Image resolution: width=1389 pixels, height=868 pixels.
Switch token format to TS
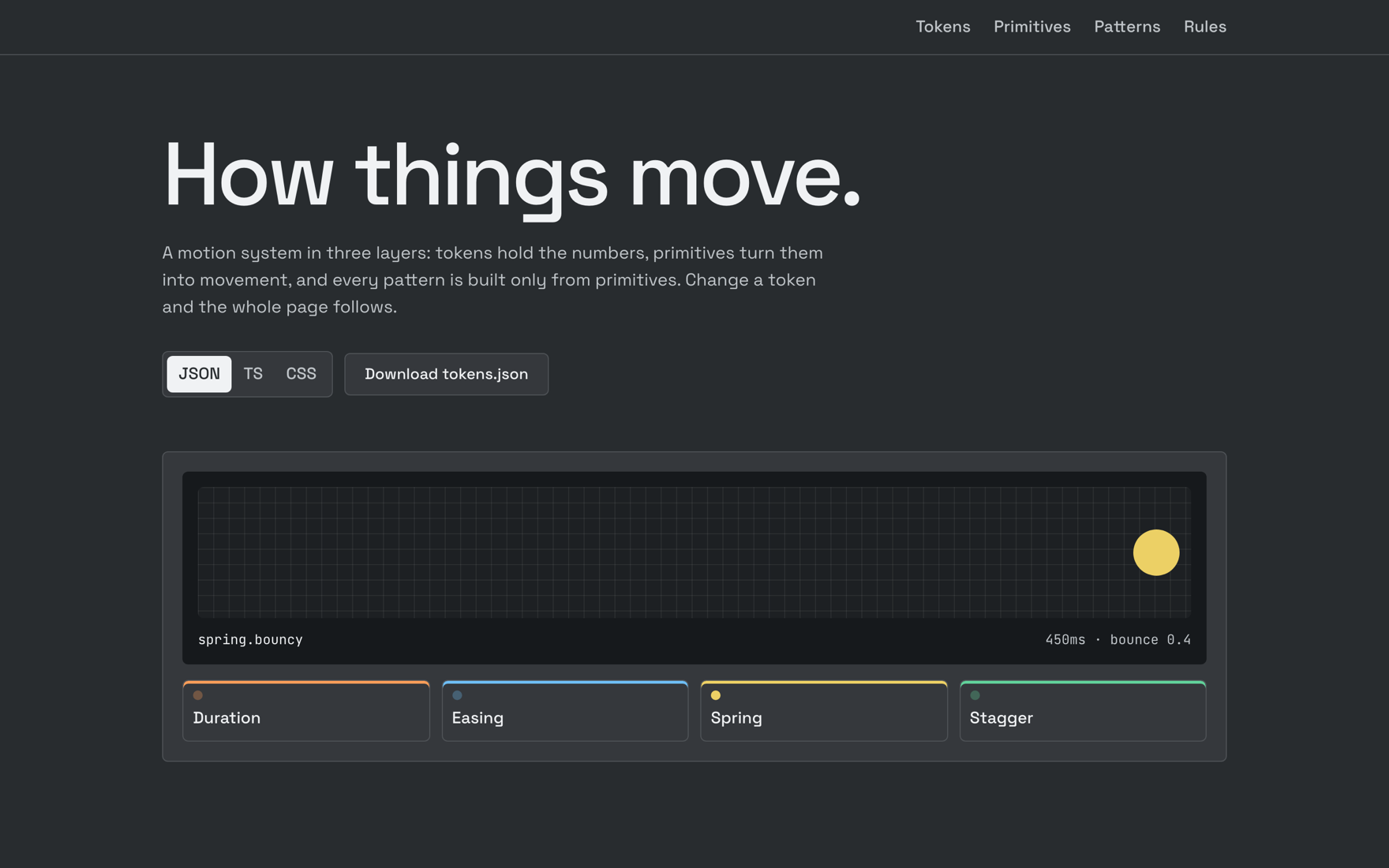[x=253, y=374]
